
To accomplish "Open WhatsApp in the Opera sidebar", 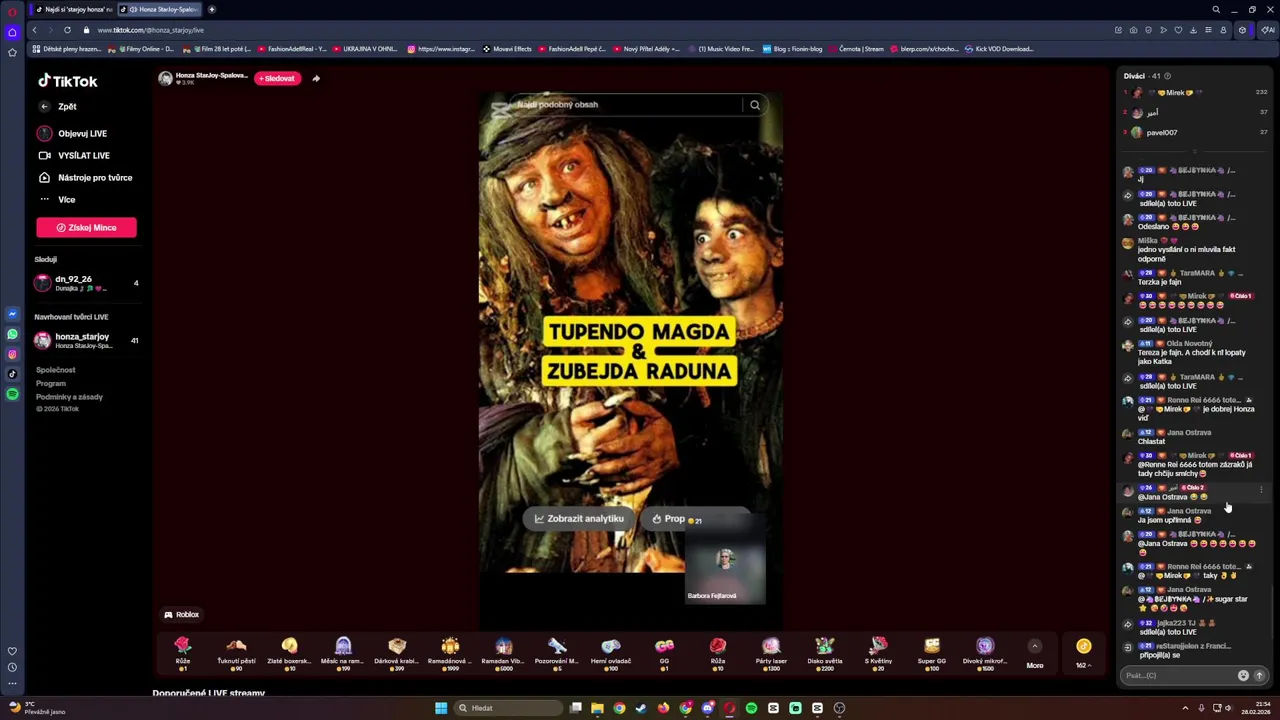I will 12,334.
